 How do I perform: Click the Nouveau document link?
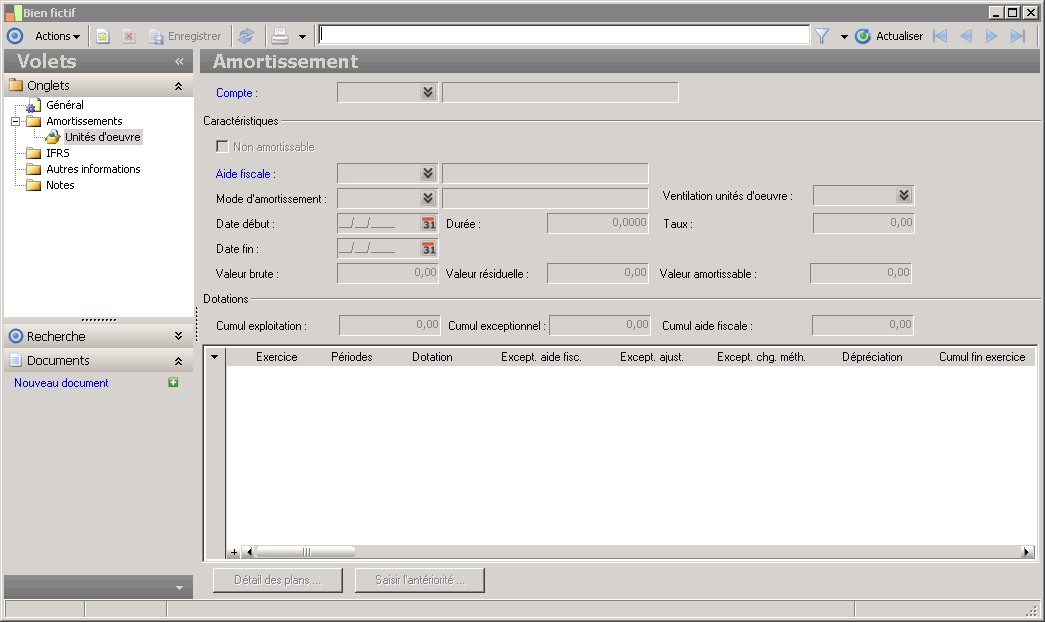click(61, 383)
